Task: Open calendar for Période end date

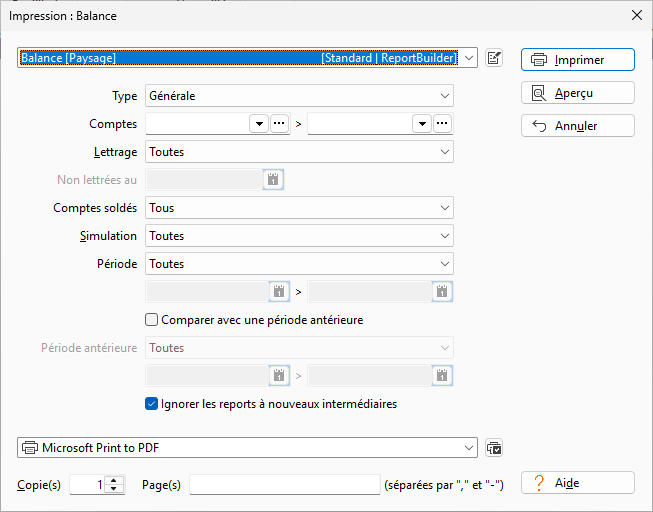Action: (442, 292)
